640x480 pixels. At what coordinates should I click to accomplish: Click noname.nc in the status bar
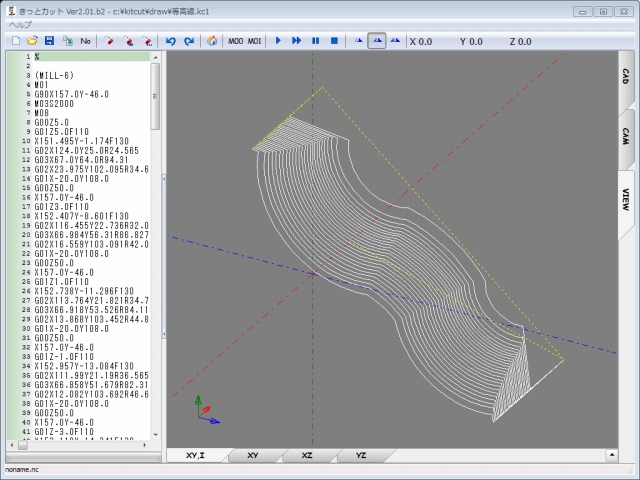[22, 470]
